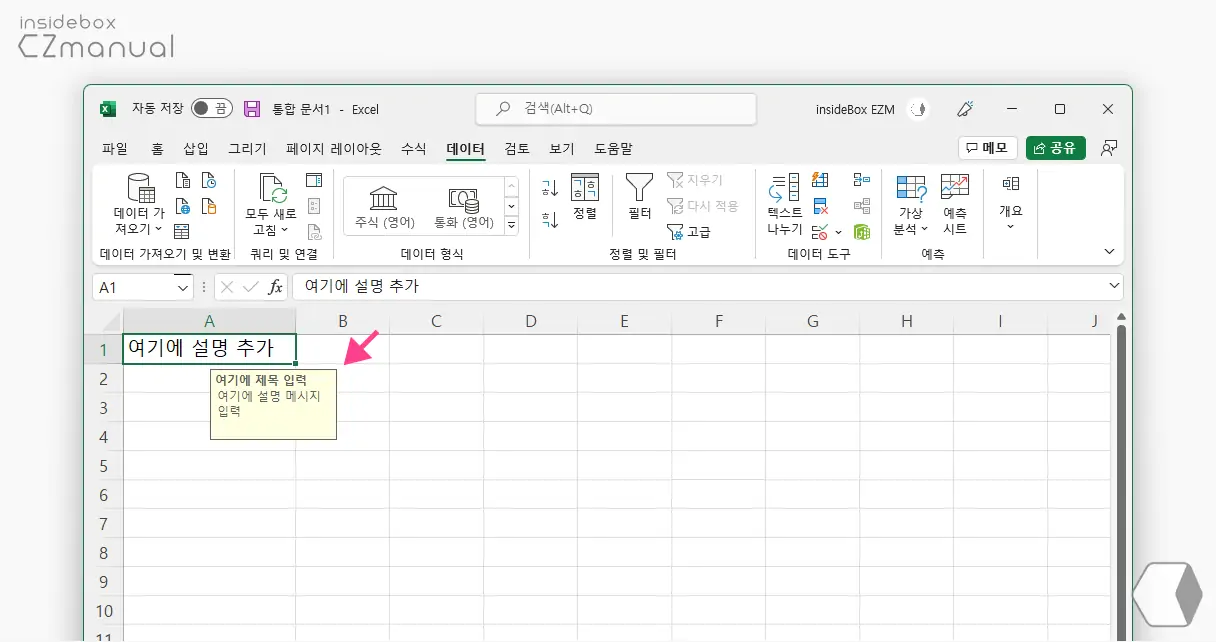Click the pen/drawing icon in title bar
Screen dimensions: 1216x642
965,109
